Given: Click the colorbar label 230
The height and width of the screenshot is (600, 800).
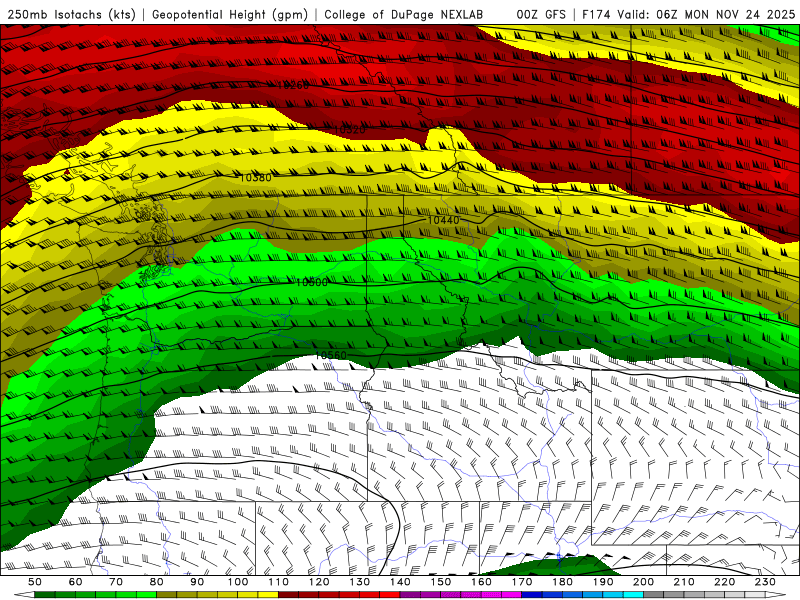Looking at the screenshot, I should (765, 582).
